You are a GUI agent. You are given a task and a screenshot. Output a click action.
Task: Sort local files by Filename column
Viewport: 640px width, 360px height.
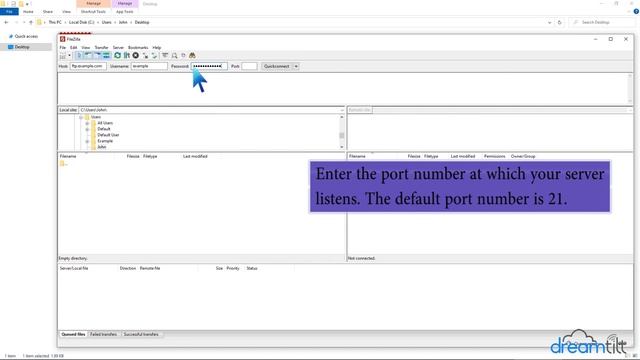(68, 156)
